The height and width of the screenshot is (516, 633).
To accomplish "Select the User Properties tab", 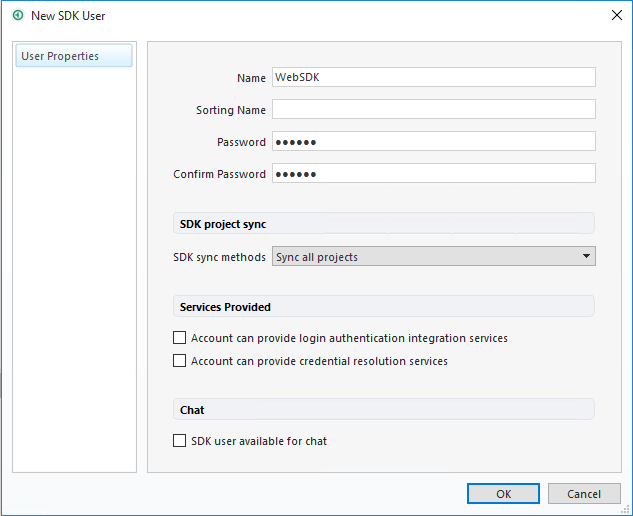I will 74,56.
